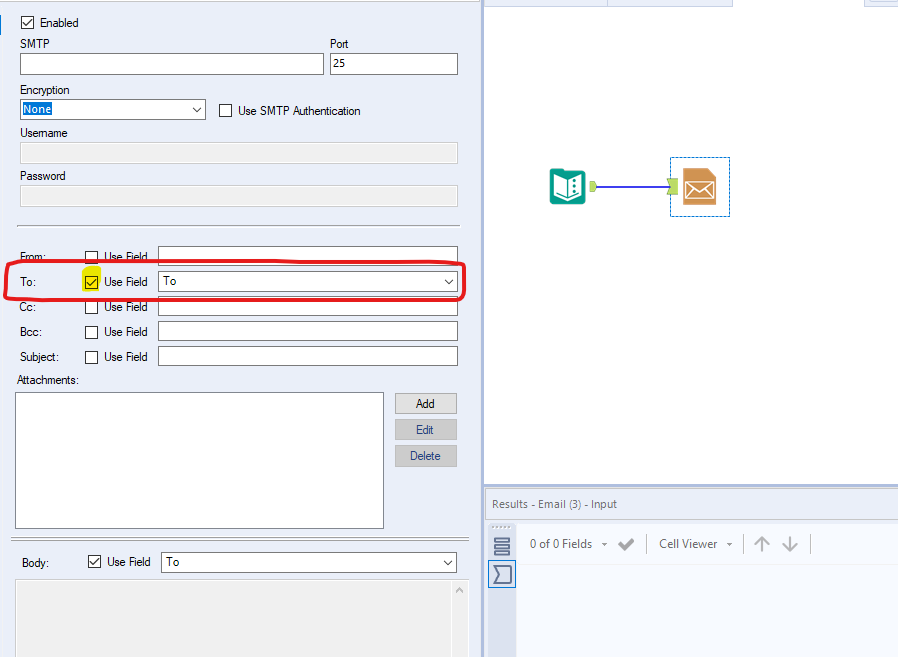Go to previous record with the up arrow
This screenshot has height=657, width=898.
pos(762,543)
